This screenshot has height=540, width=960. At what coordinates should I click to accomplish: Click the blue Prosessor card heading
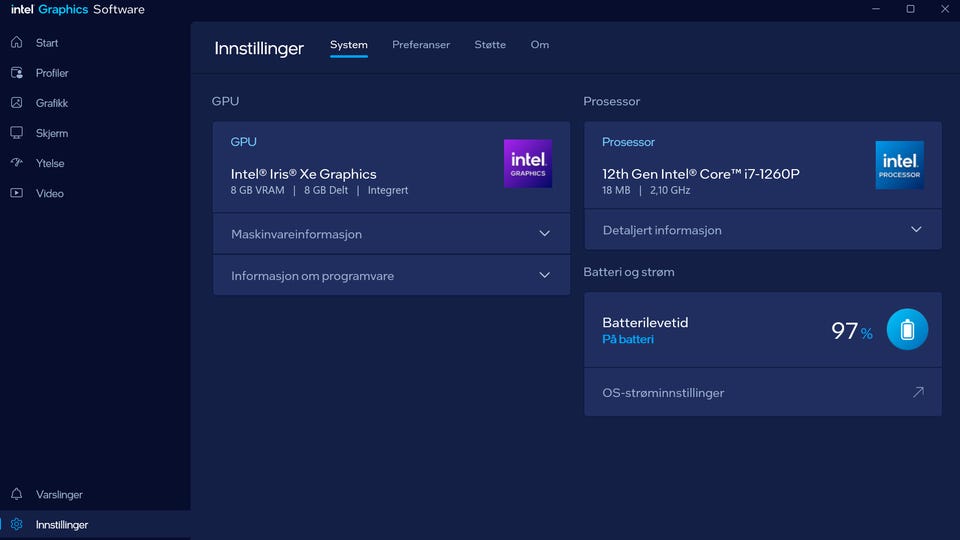point(628,142)
